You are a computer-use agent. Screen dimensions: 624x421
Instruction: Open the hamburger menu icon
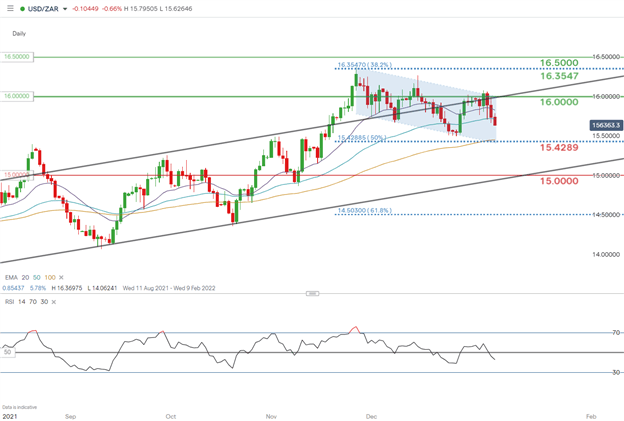coord(10,8)
